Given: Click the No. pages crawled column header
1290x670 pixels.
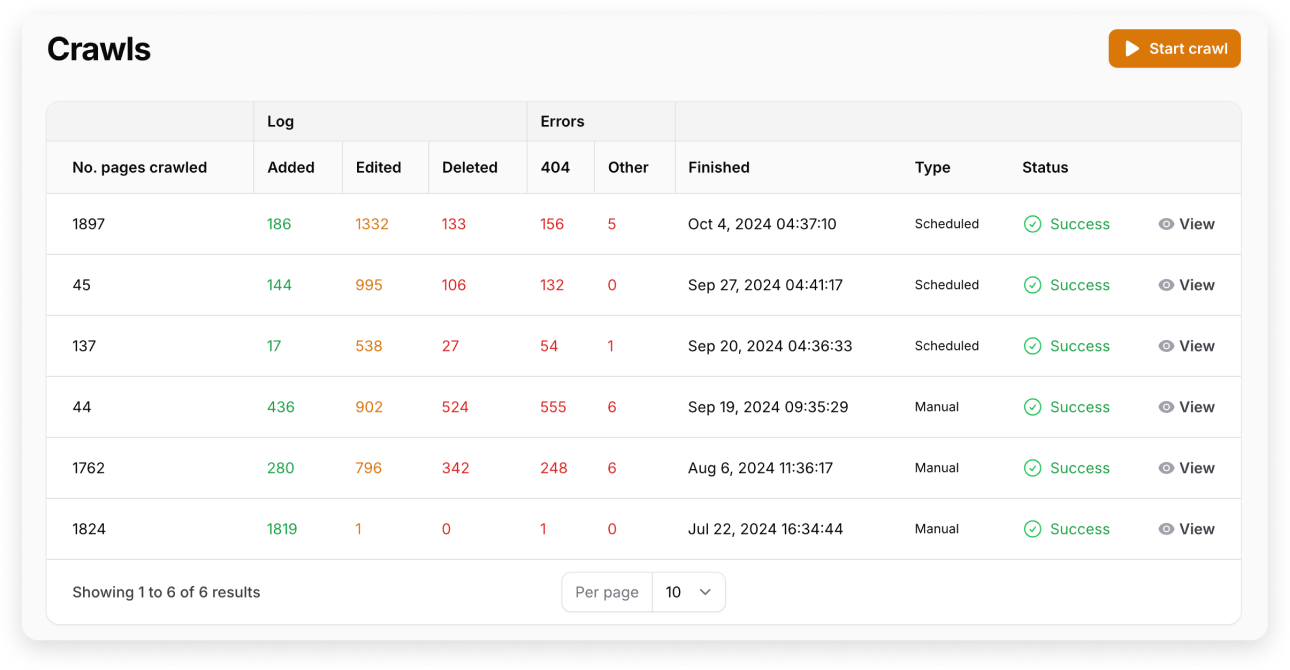Looking at the screenshot, I should coord(139,167).
